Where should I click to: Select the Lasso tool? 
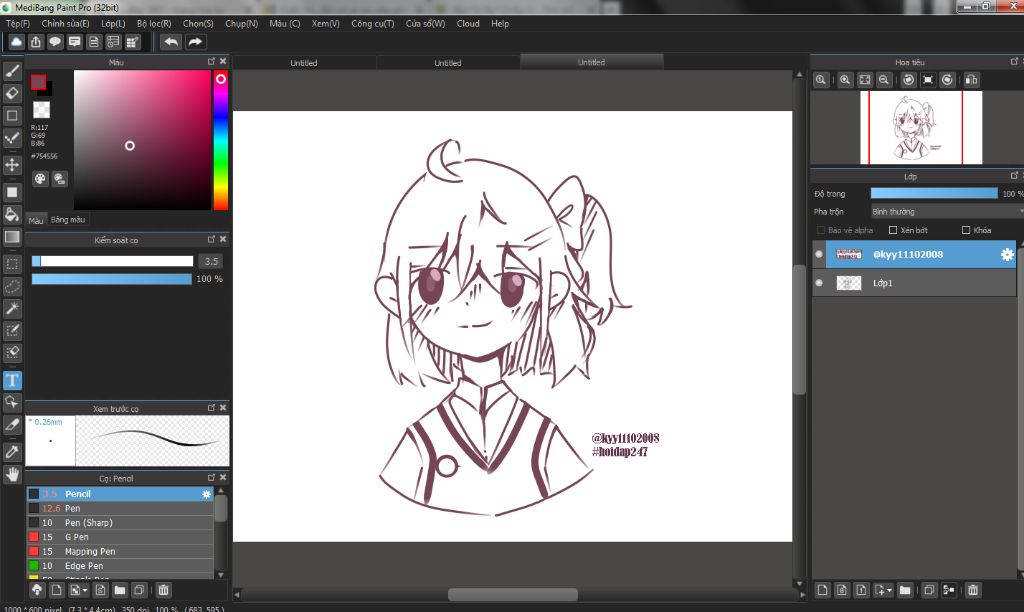click(12, 286)
